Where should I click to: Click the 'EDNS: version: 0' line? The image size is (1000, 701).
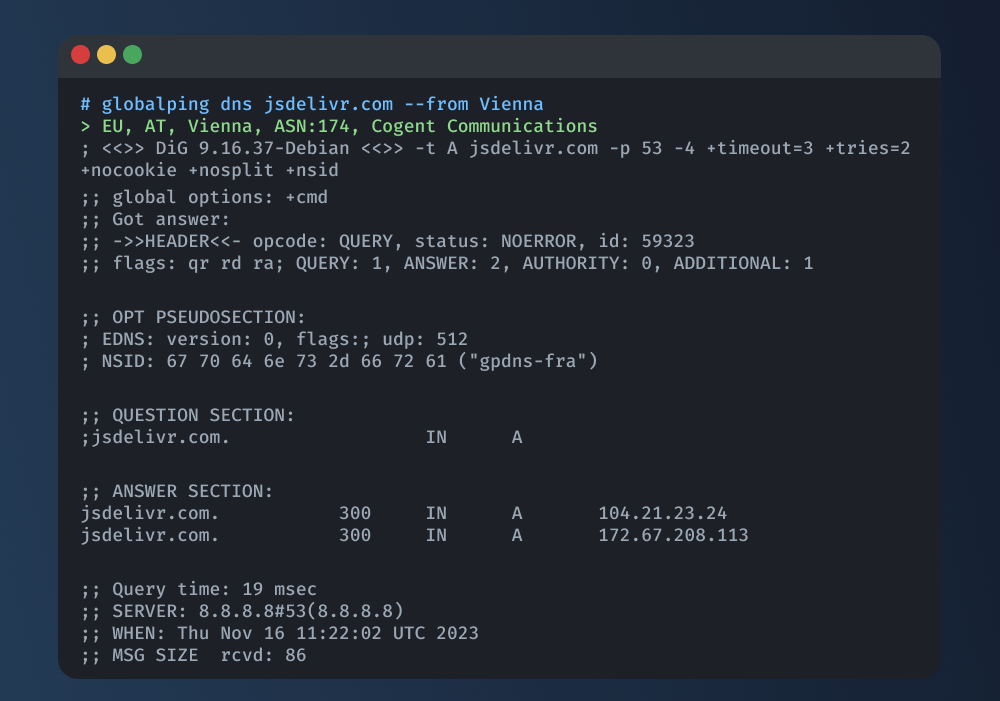(274, 339)
